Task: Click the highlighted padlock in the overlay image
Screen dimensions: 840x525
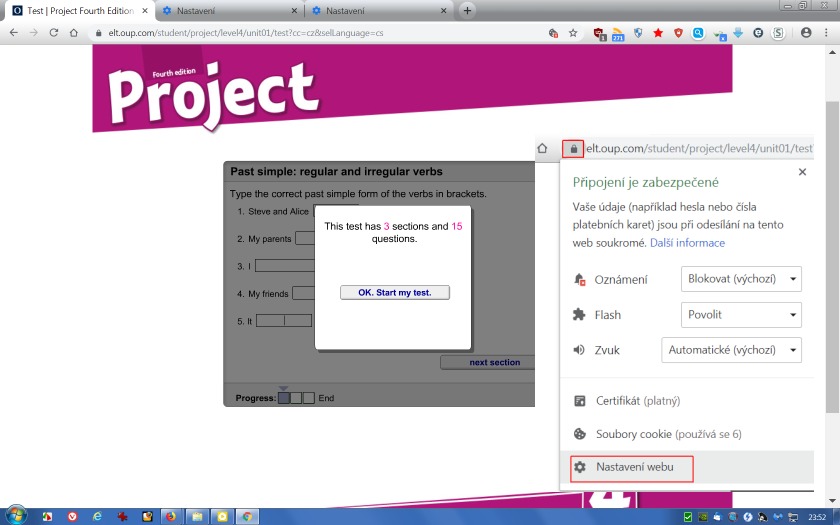Action: [573, 148]
